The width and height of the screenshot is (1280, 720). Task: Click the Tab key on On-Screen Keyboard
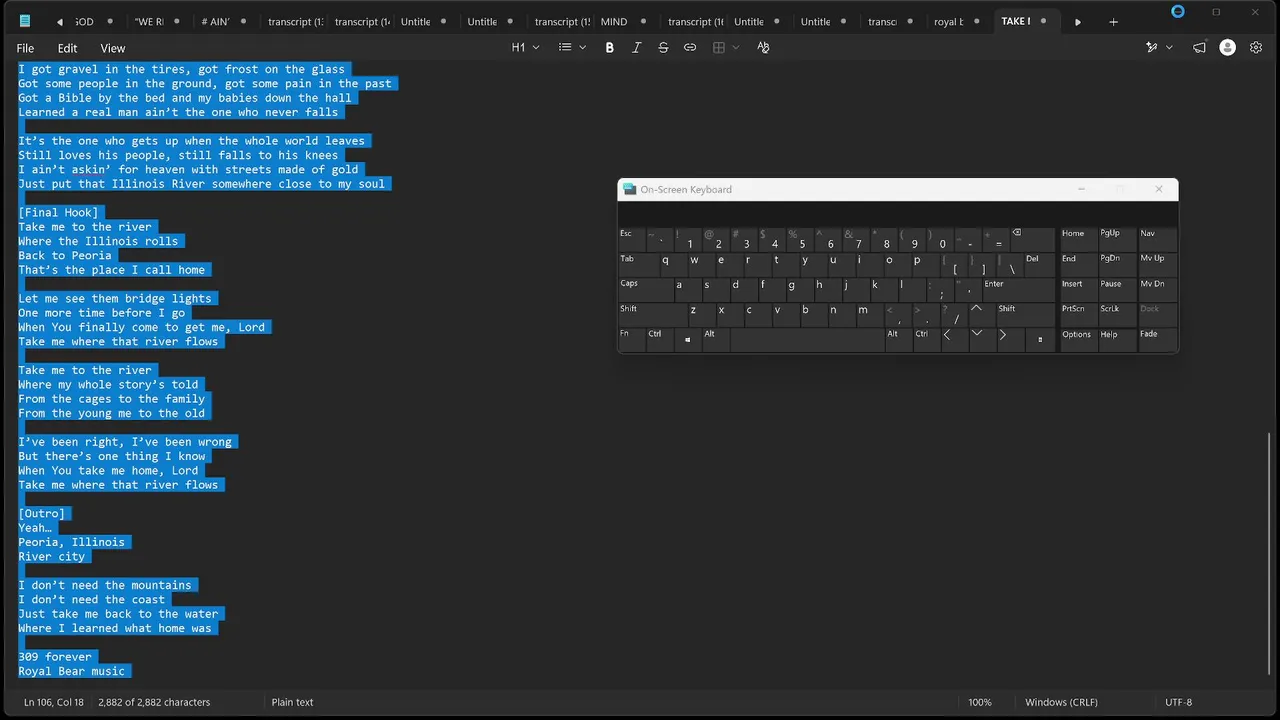tap(637, 263)
